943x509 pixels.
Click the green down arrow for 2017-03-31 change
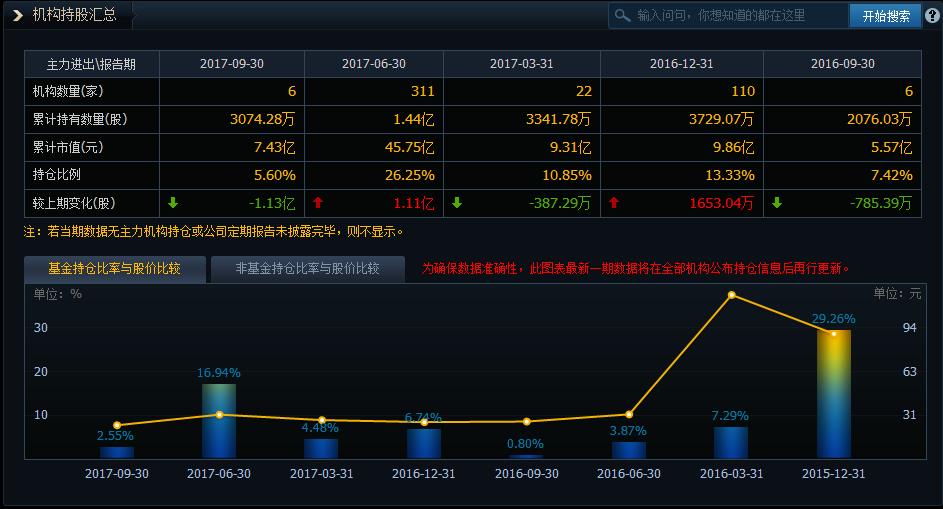[457, 203]
